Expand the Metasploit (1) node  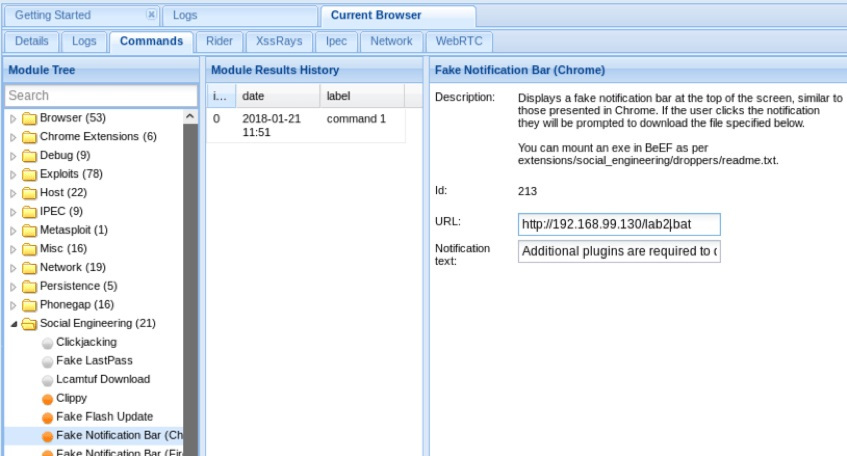pos(13,231)
